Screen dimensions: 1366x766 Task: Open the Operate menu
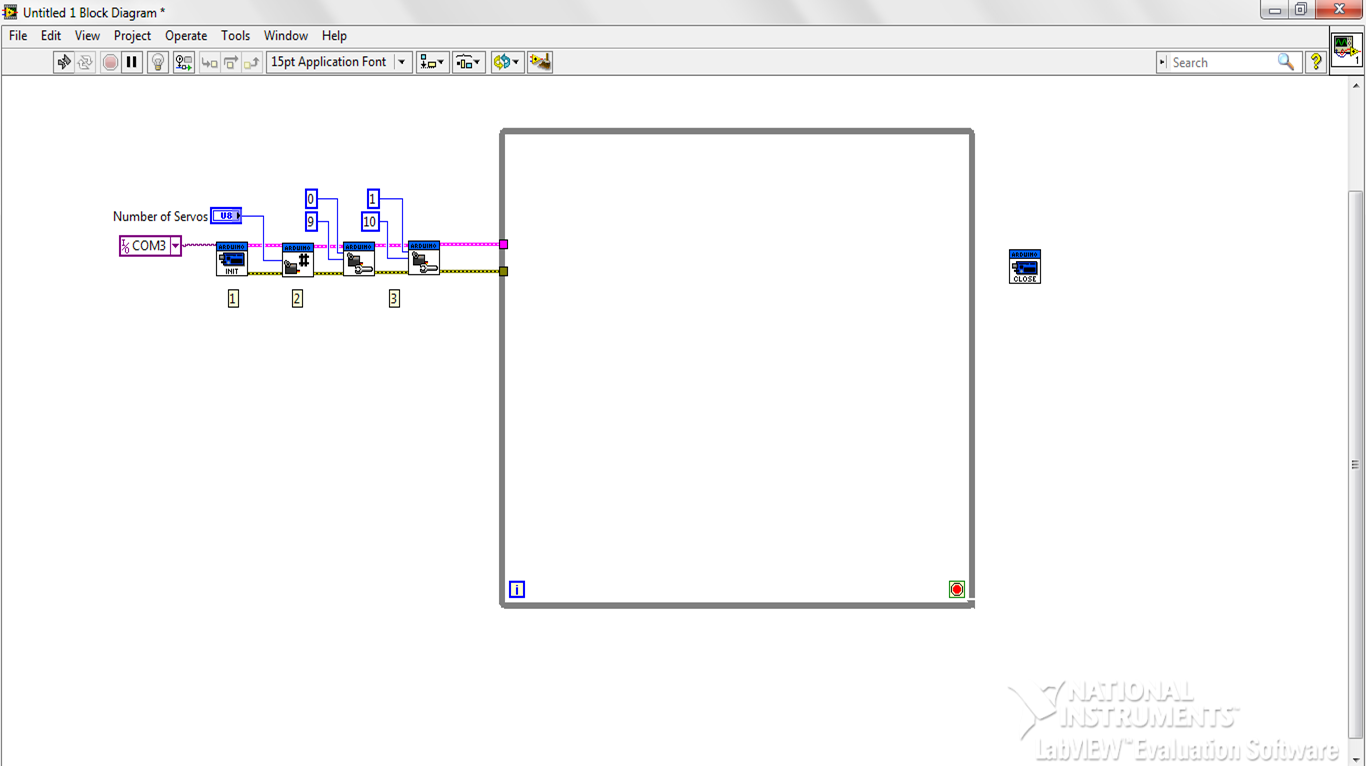point(185,35)
